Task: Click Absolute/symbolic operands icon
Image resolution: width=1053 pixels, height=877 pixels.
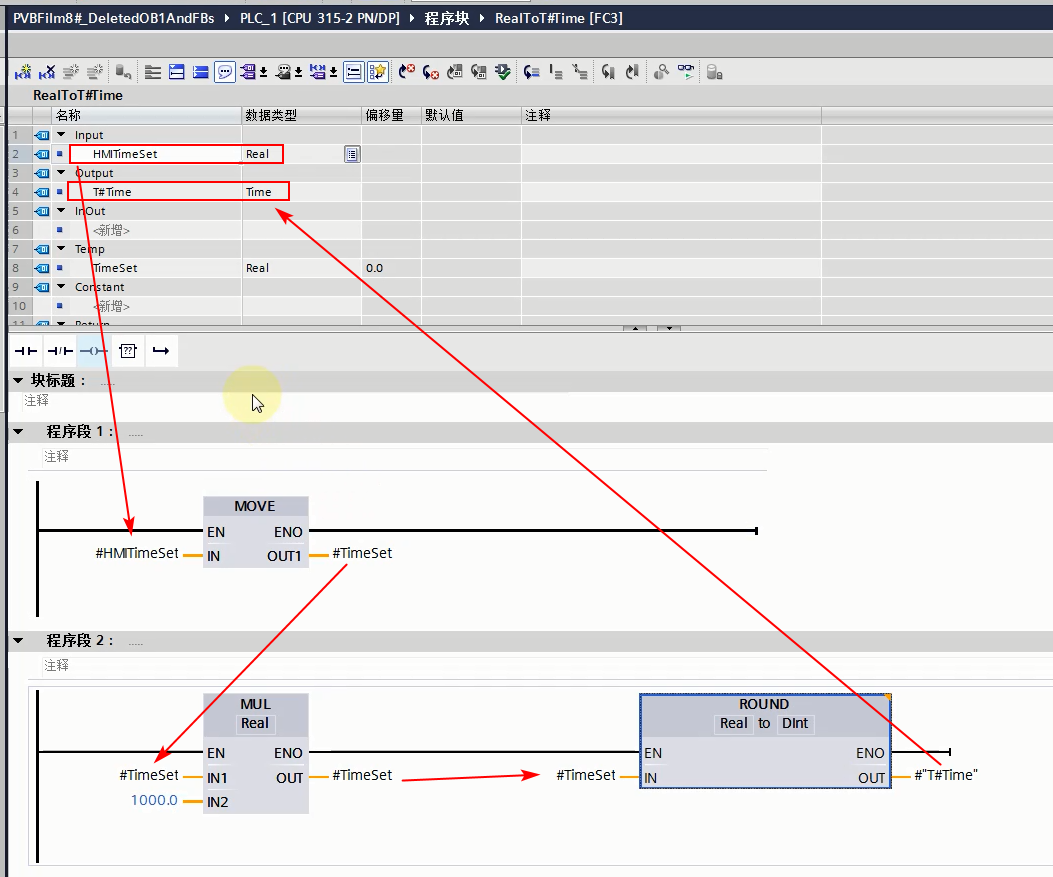Action: click(248, 72)
